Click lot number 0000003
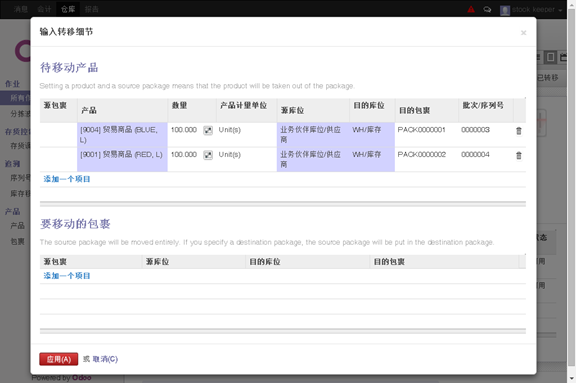This screenshot has height=383, width=576. (475, 130)
